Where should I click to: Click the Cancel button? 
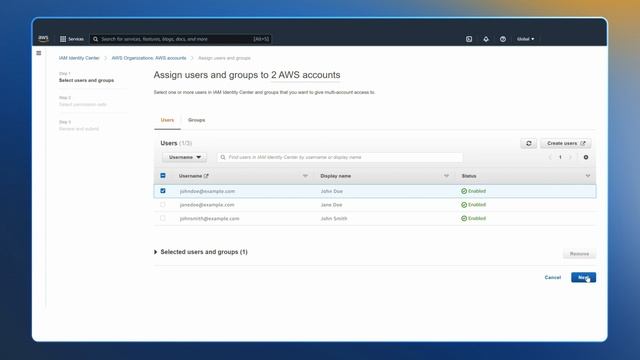click(x=553, y=278)
